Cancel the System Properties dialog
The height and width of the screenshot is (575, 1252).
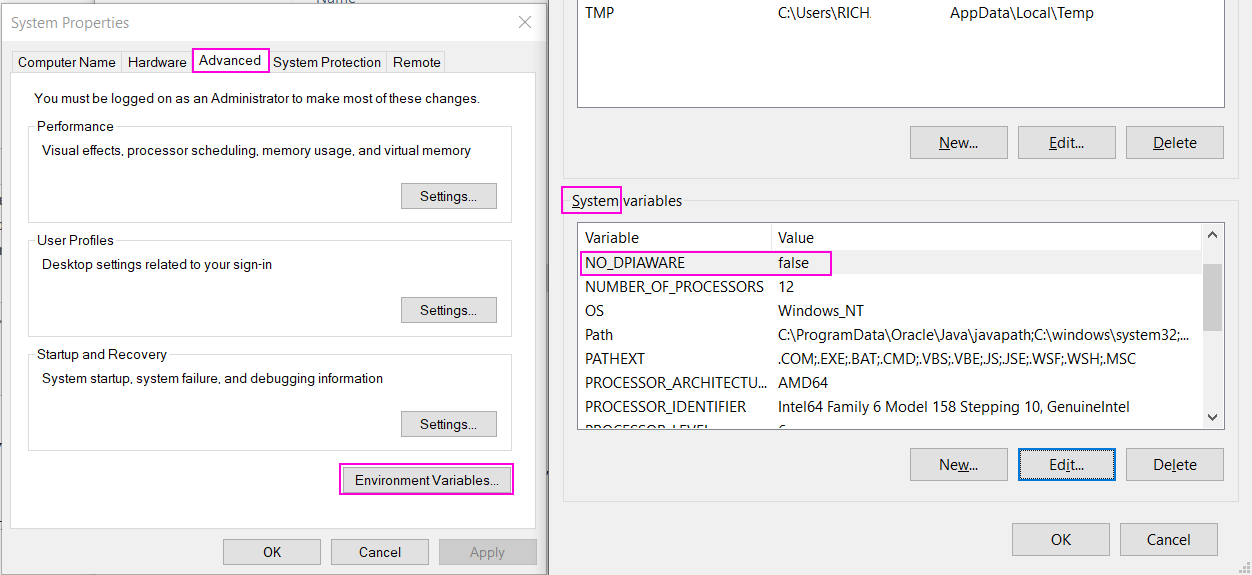click(x=379, y=552)
